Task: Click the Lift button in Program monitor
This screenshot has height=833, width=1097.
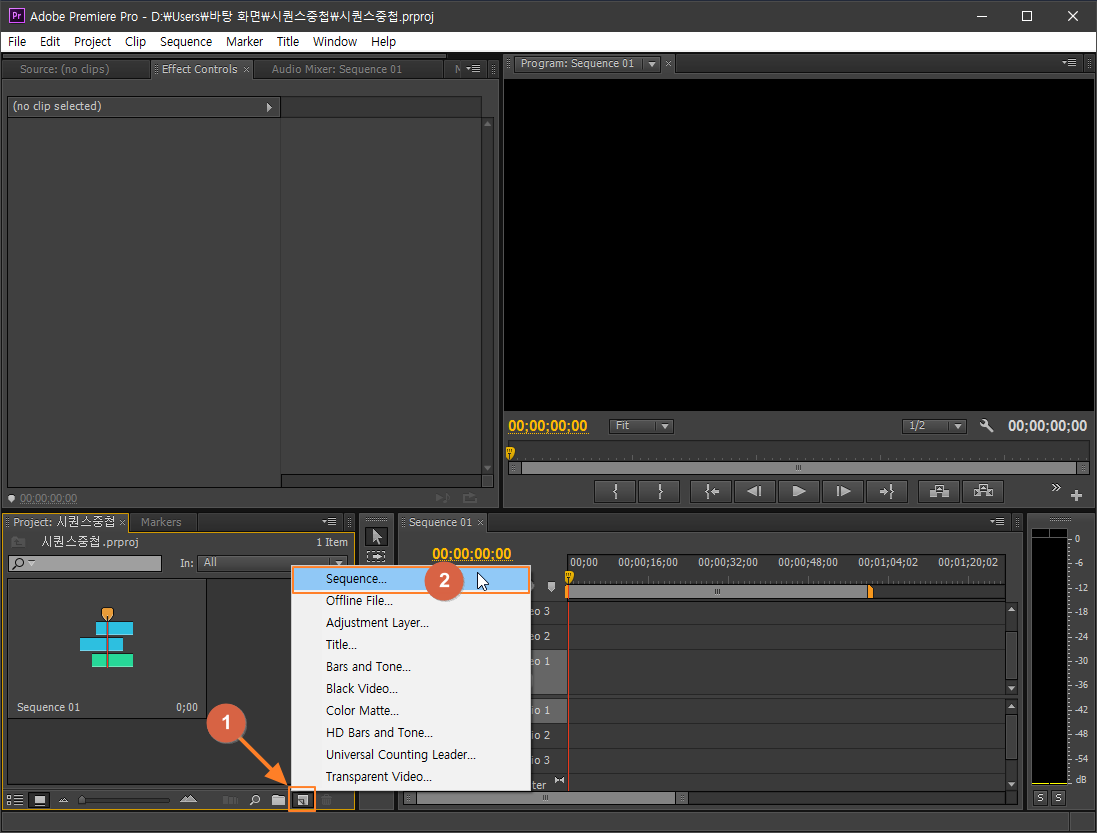Action: tap(939, 492)
